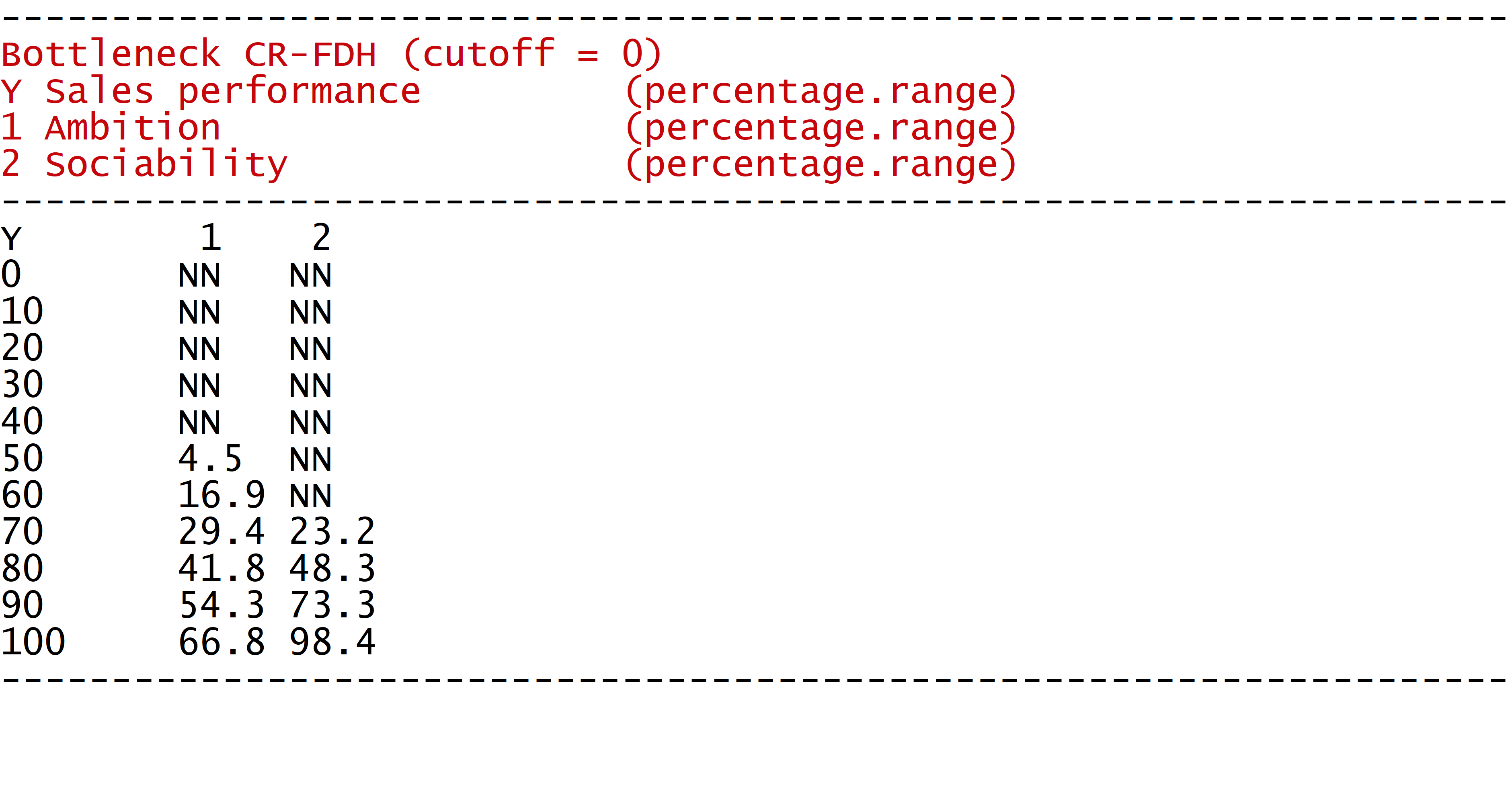Select the Sociability value 48.3
This screenshot has height=785, width=1512.
tap(332, 568)
